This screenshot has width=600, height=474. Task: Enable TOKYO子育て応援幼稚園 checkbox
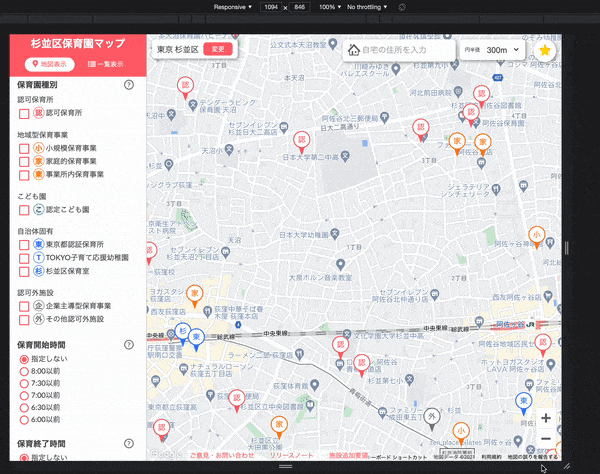click(24, 258)
